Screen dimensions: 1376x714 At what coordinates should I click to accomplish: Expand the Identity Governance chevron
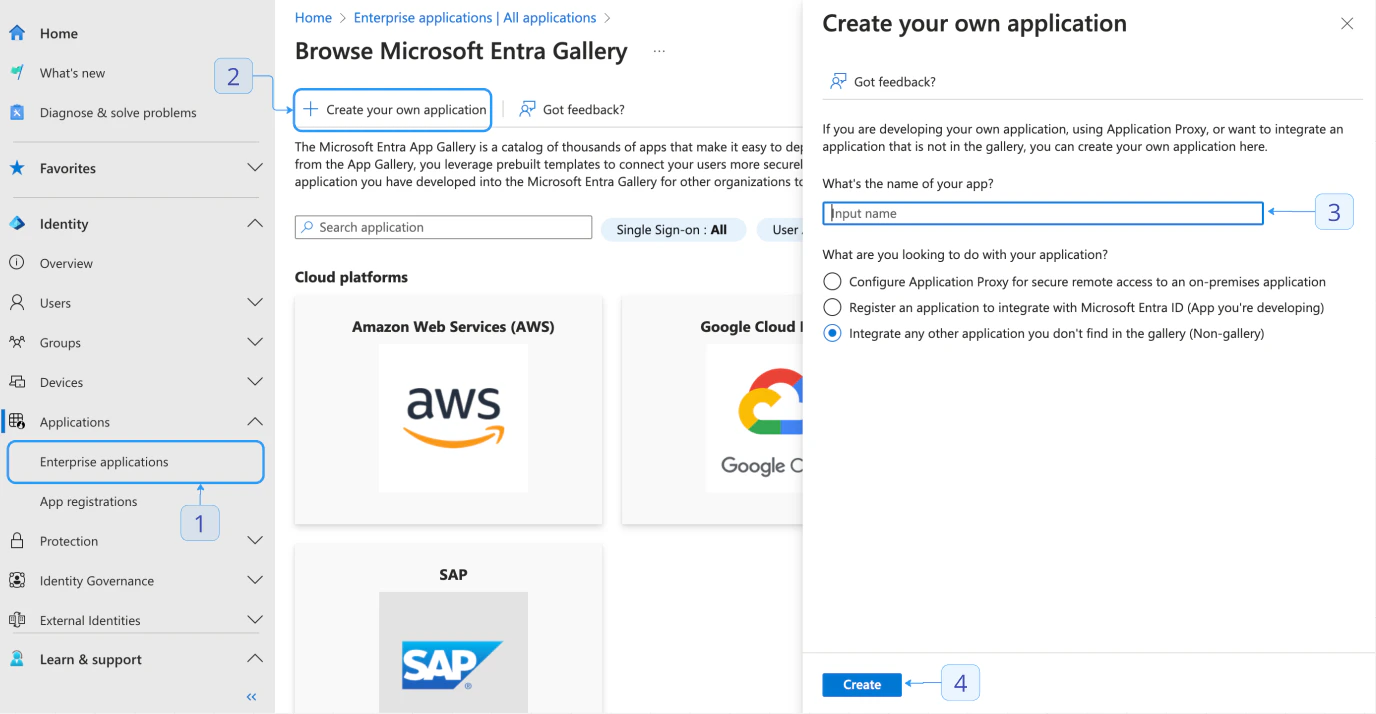point(255,580)
